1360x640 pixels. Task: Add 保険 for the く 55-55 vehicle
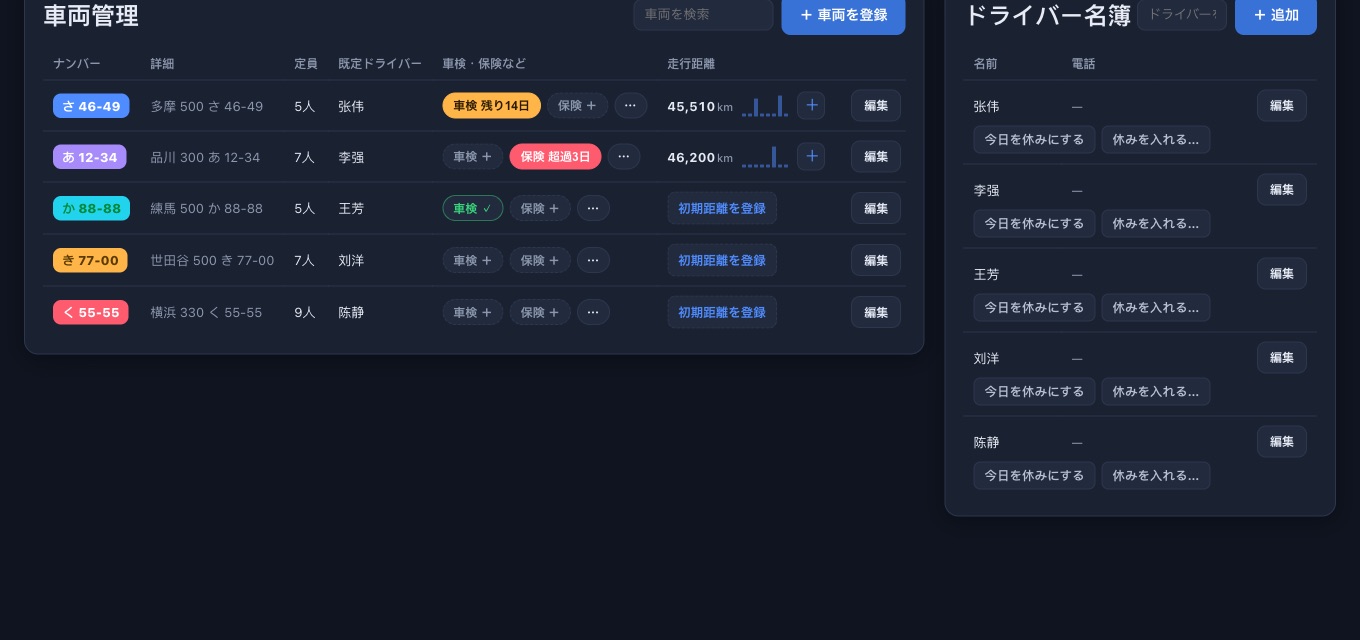[540, 312]
